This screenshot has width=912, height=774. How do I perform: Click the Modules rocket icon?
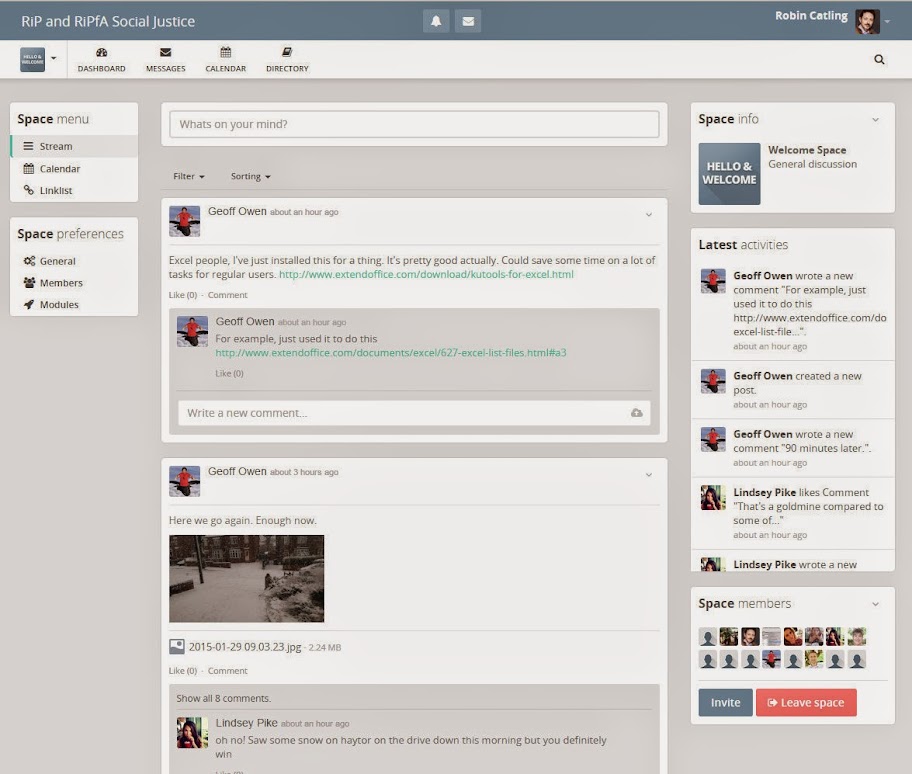[x=28, y=304]
